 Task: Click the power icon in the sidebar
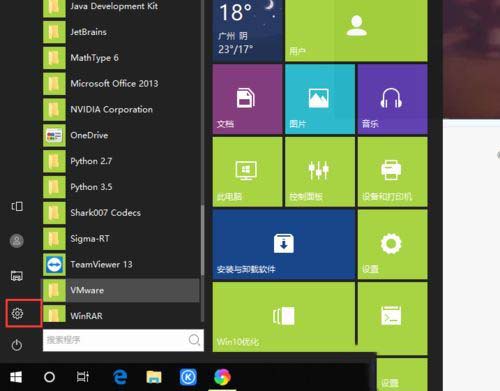[x=17, y=345]
